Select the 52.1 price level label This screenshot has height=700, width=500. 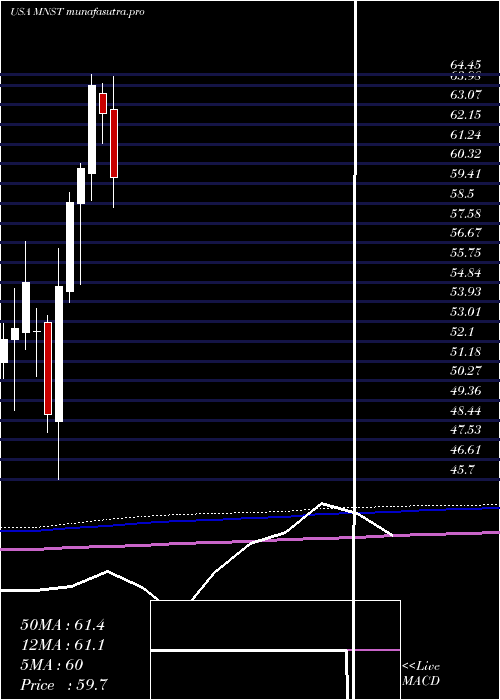[462, 332]
